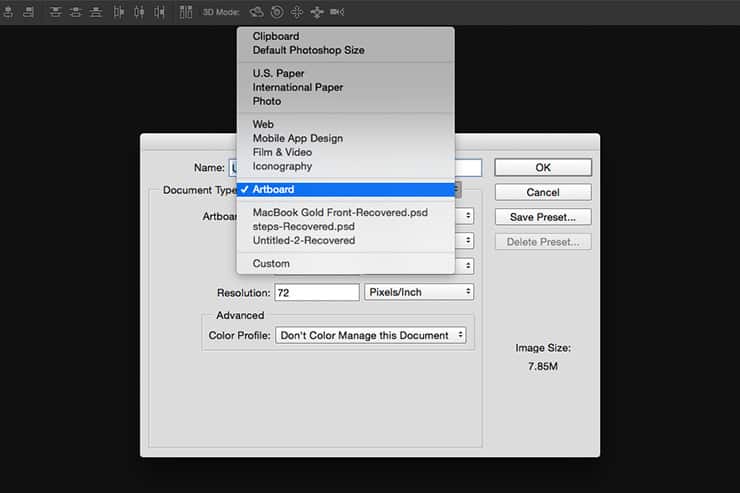Choose steps-Recovered.psd from the list

[345, 226]
